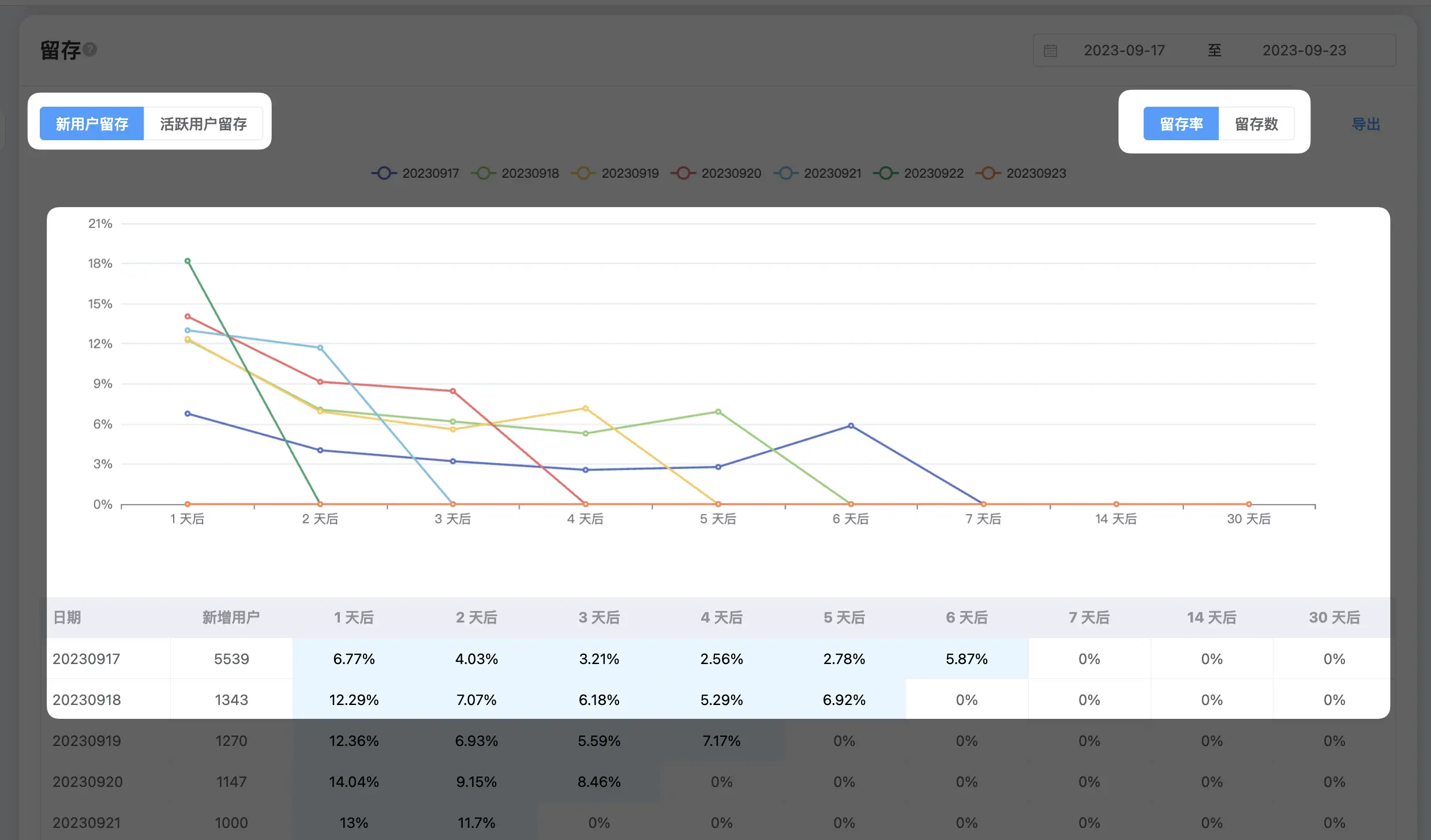
Task: Toggle legend series 20230923
Action: (1021, 173)
